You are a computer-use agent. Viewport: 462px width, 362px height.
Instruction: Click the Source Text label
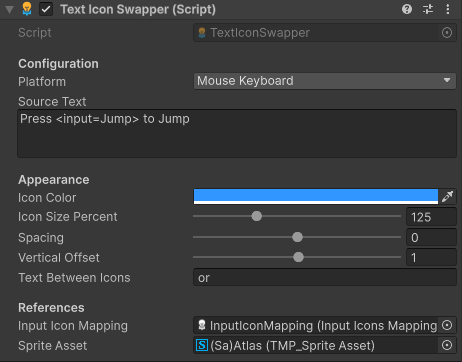[52, 102]
